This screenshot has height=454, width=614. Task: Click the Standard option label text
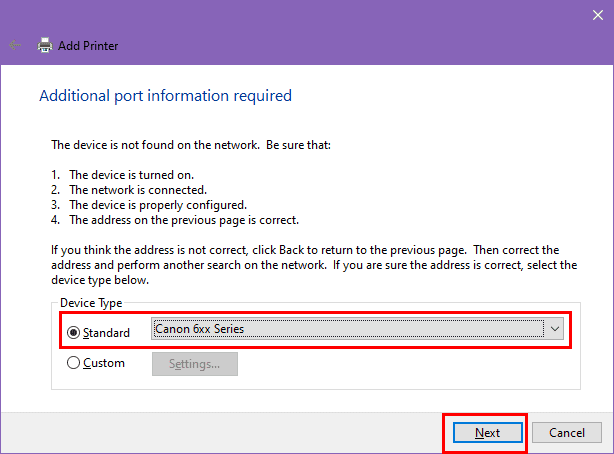pos(106,333)
